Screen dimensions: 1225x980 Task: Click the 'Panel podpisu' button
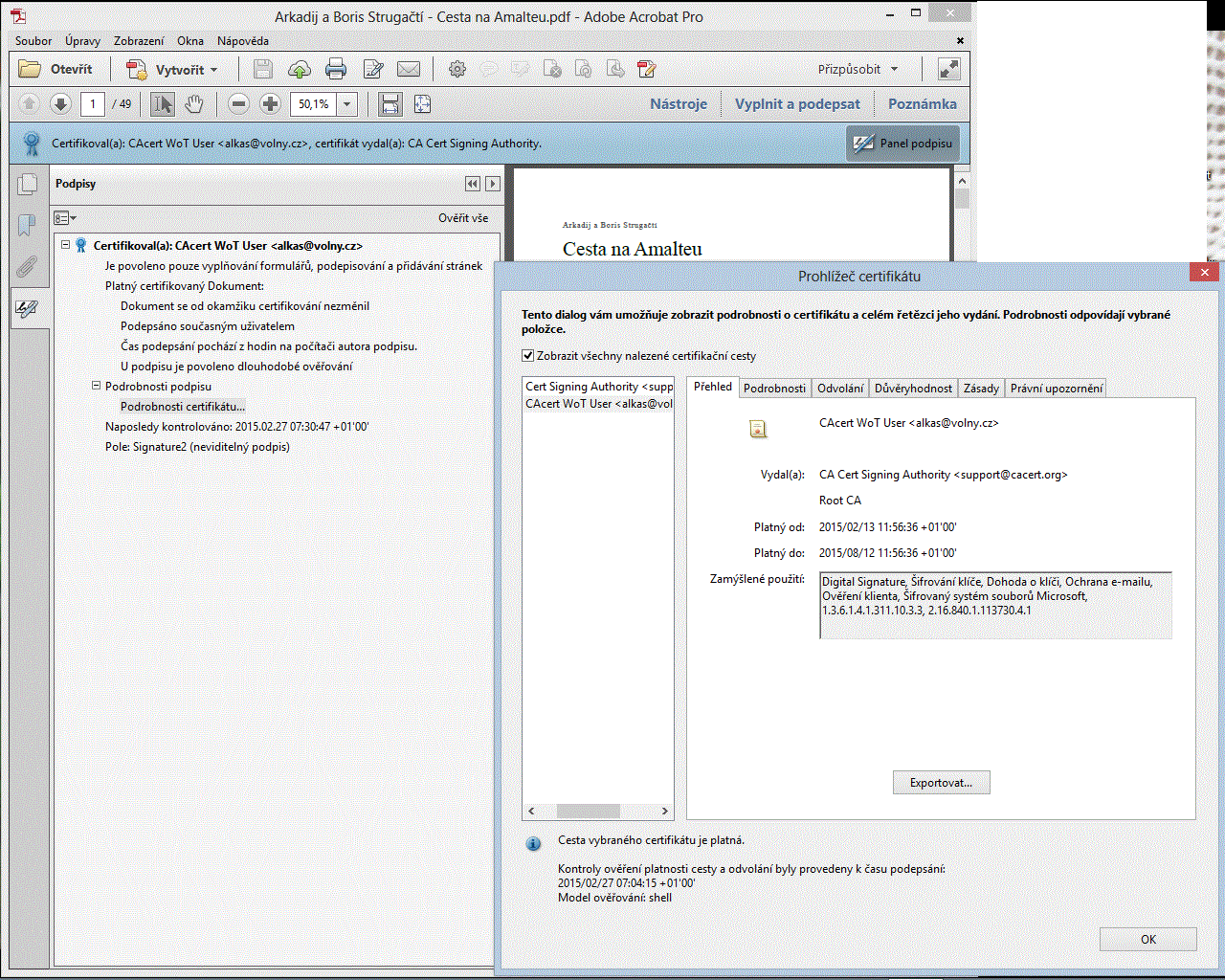pyautogui.click(x=903, y=144)
